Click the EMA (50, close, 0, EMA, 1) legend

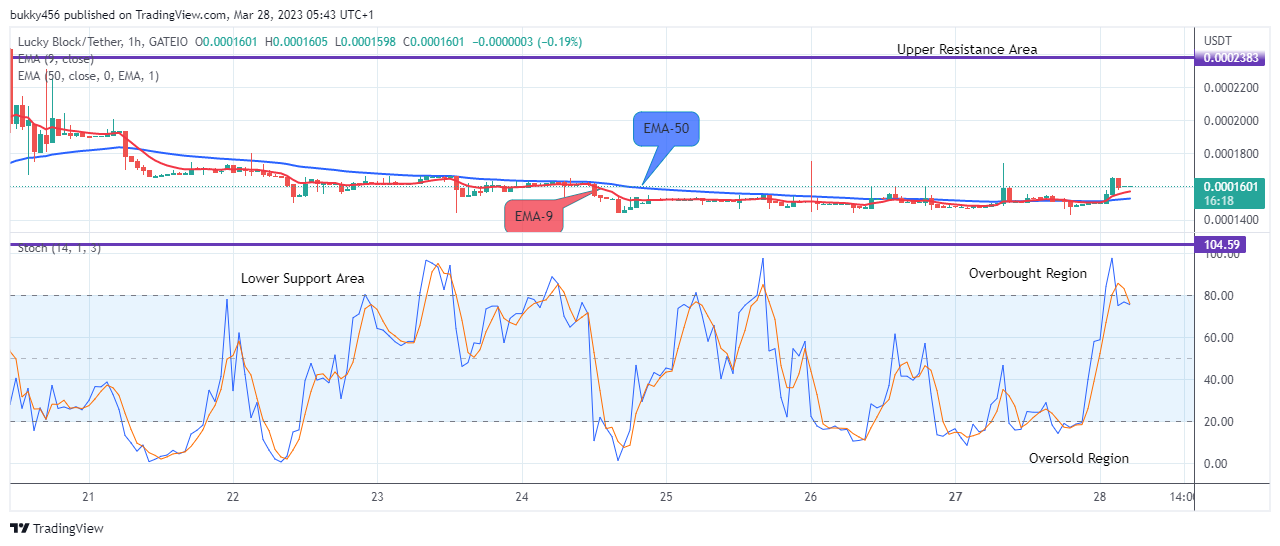88,76
